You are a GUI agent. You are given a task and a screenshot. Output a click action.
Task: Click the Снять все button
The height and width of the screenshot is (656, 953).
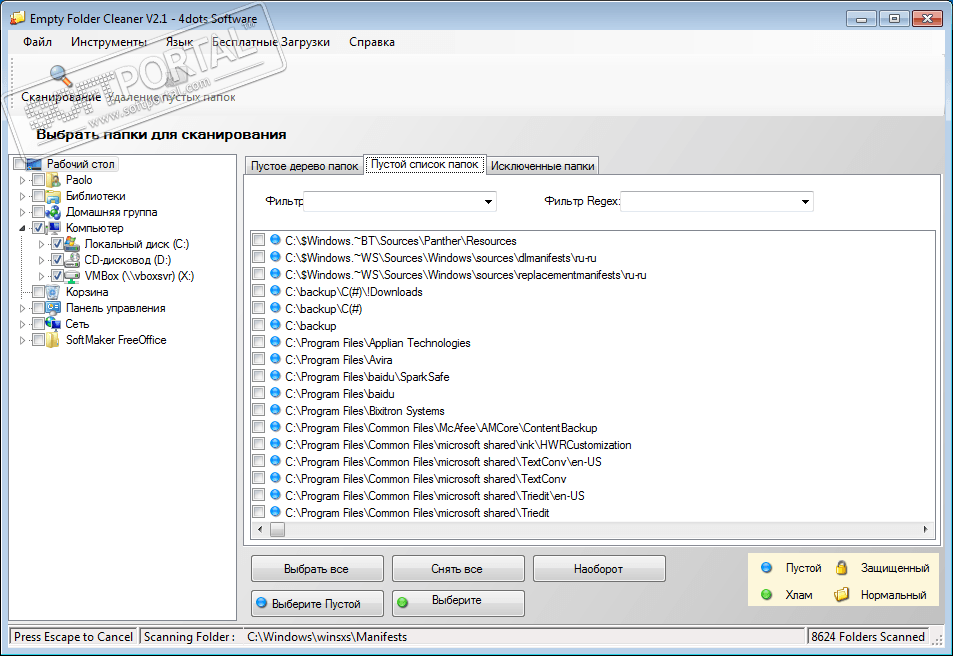click(x=458, y=568)
